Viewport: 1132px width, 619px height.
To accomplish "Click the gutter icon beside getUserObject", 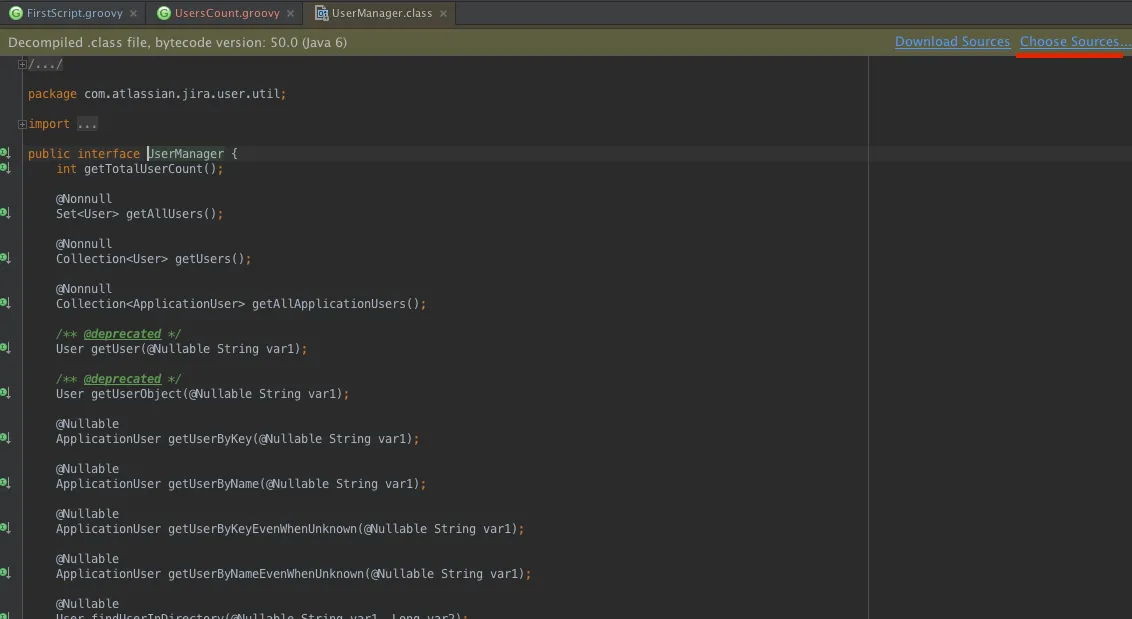I will click(5, 392).
